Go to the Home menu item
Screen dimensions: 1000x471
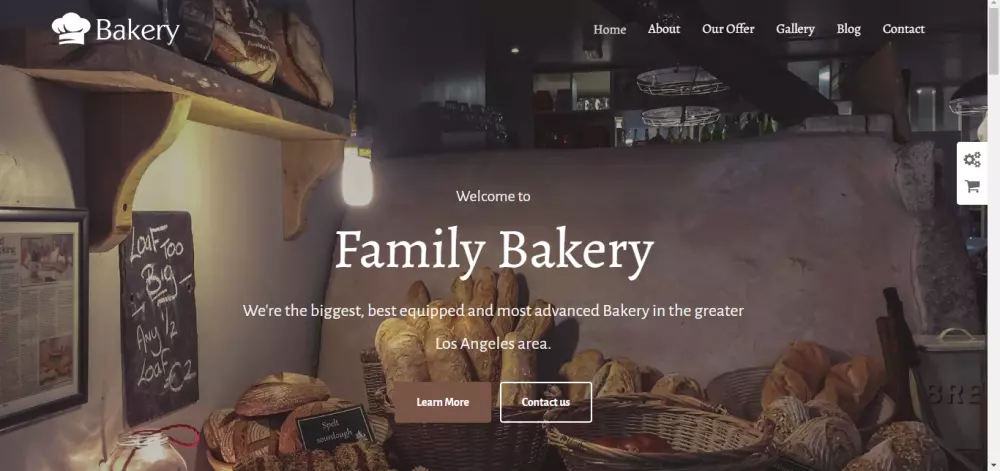(x=610, y=29)
